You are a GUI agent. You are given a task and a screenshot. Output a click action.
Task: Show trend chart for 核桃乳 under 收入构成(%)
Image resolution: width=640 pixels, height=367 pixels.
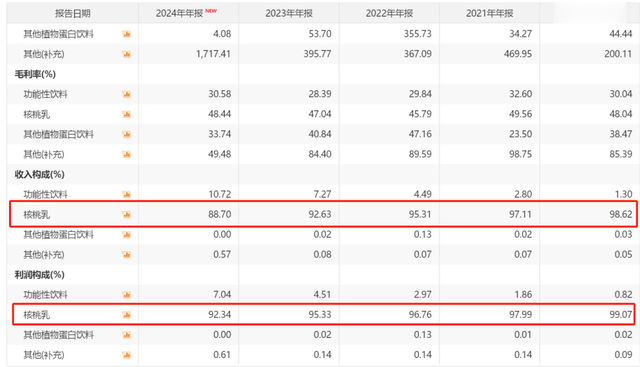[127, 214]
